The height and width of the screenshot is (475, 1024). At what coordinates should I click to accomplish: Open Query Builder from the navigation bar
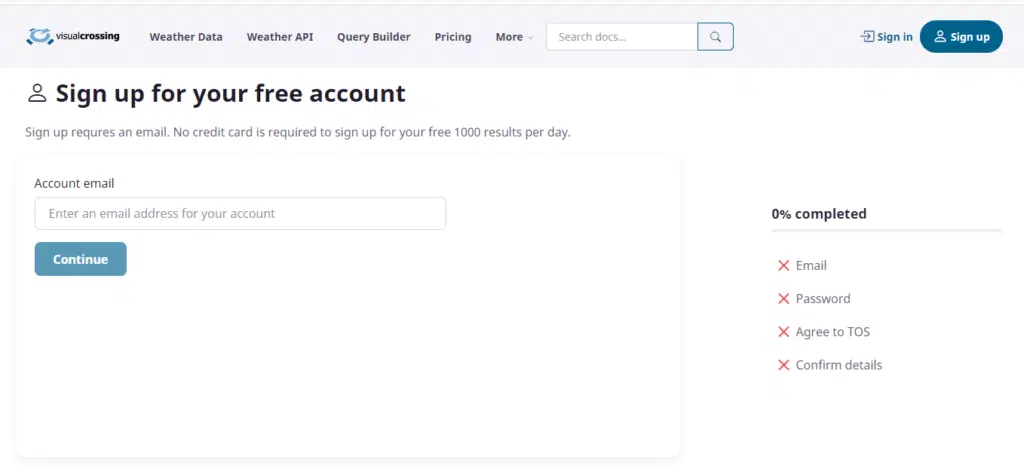[x=373, y=37]
